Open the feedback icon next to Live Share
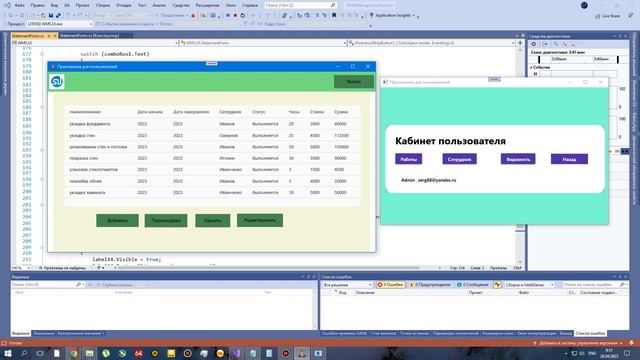 pos(631,16)
